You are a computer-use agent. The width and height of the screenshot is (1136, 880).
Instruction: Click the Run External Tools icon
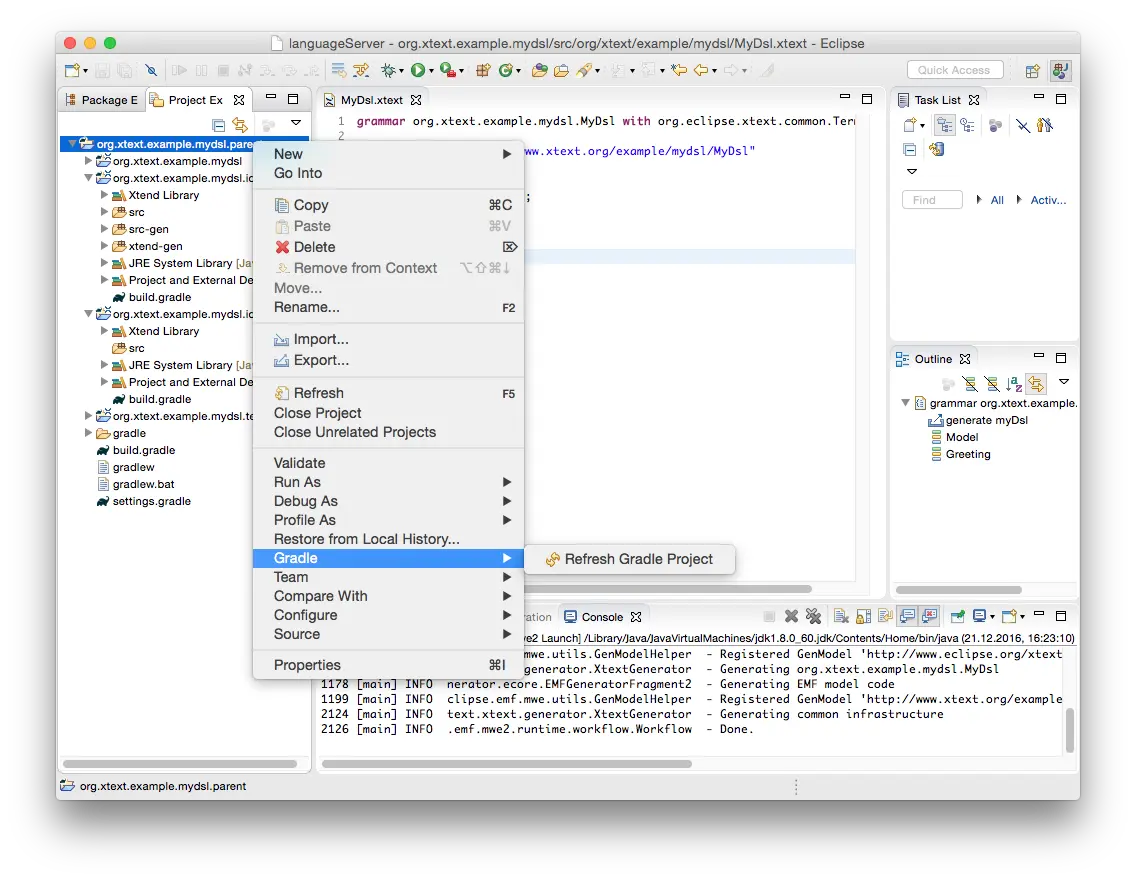click(448, 70)
